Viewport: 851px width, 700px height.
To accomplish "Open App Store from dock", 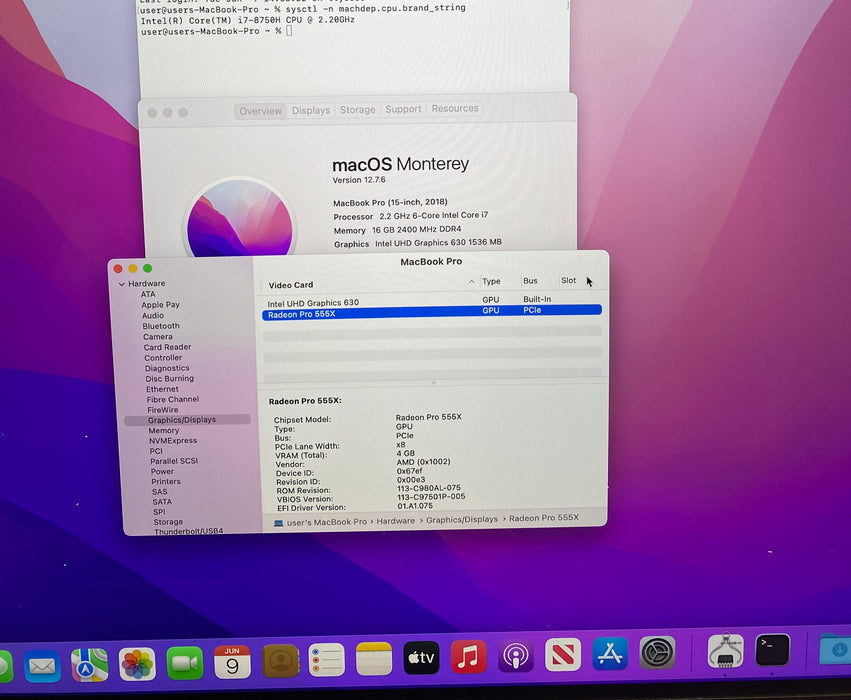I will 610,653.
